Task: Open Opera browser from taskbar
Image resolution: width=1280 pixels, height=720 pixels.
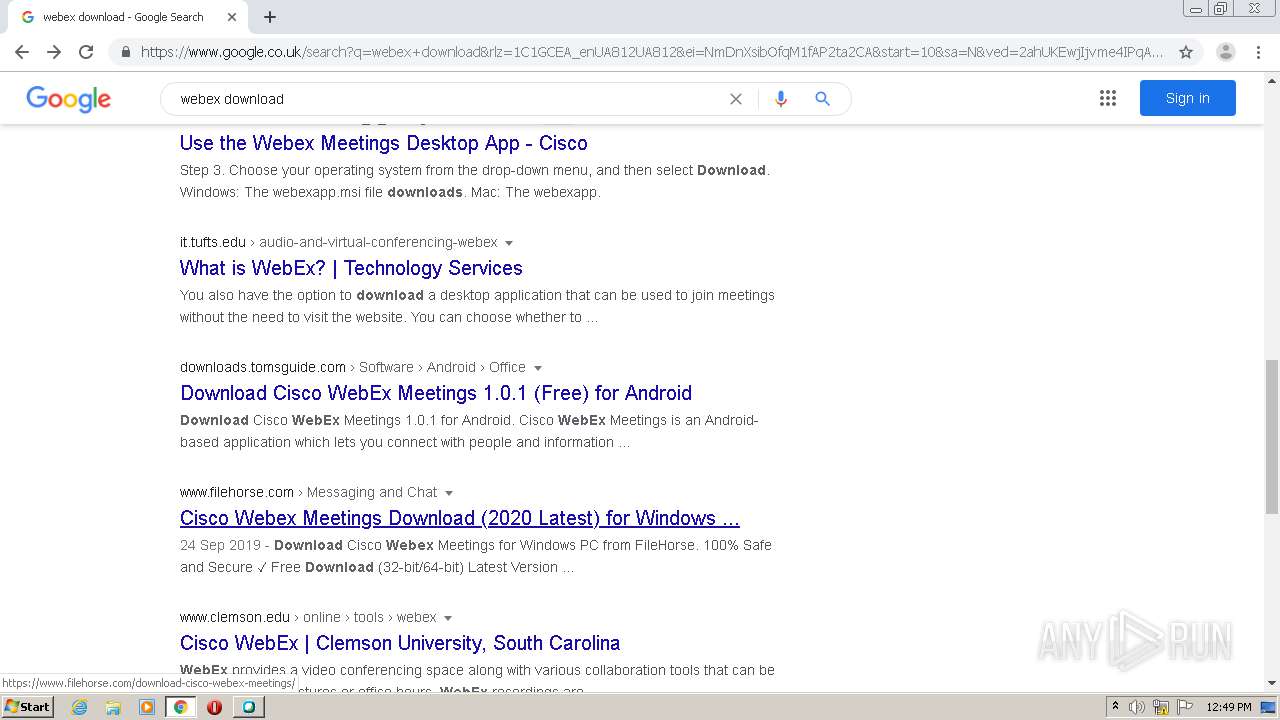Action: (x=214, y=707)
